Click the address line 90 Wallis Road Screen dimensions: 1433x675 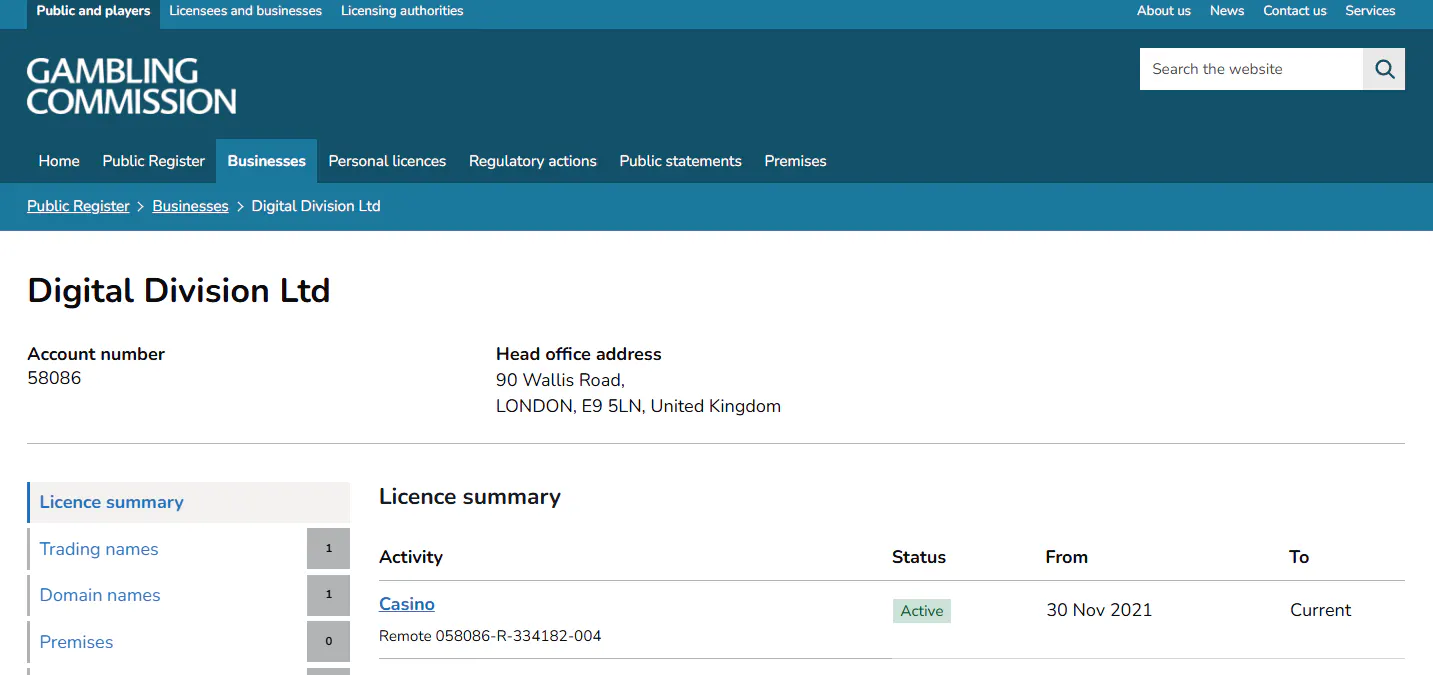pos(560,380)
